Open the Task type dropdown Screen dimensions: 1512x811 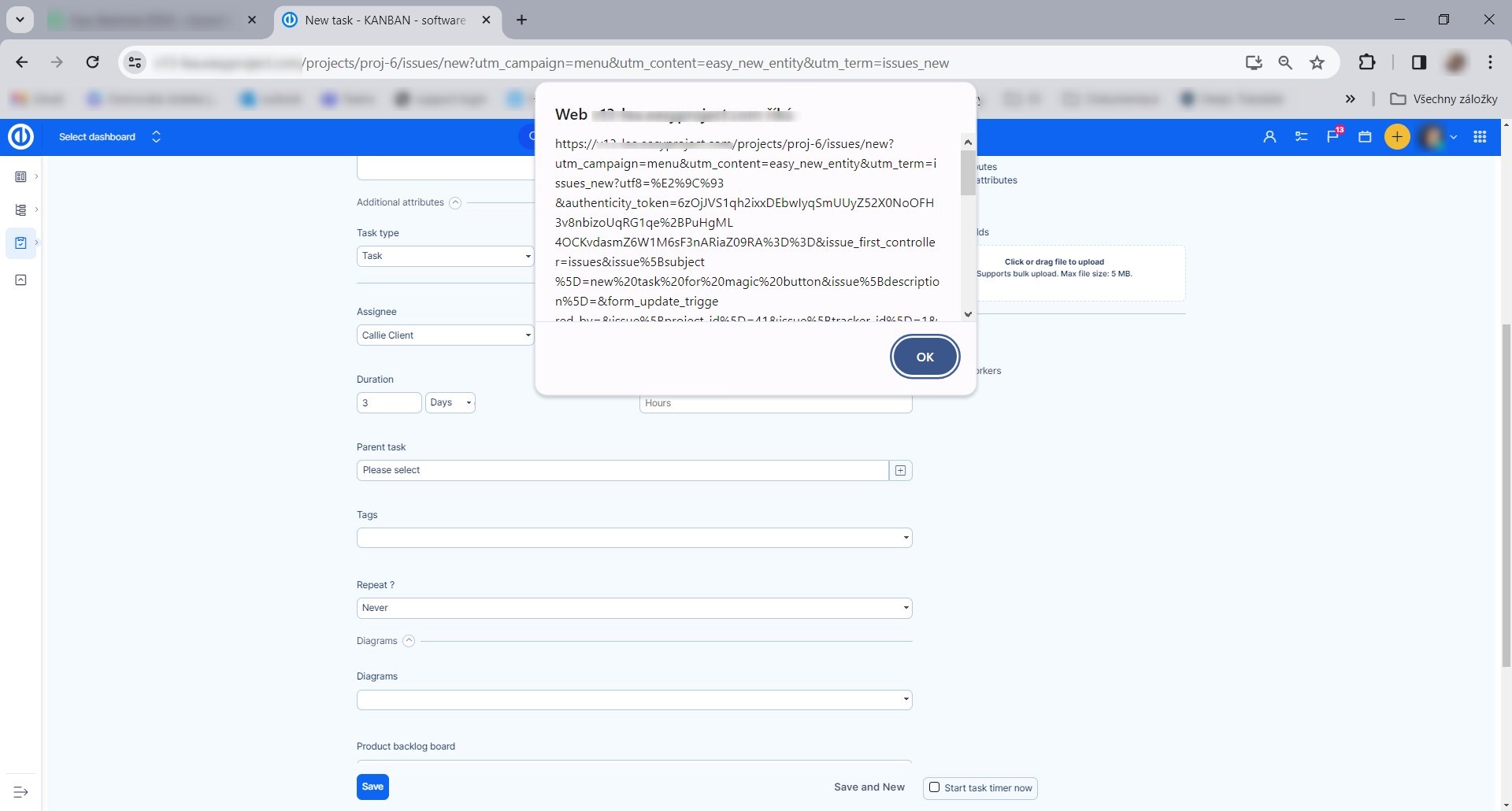point(445,257)
